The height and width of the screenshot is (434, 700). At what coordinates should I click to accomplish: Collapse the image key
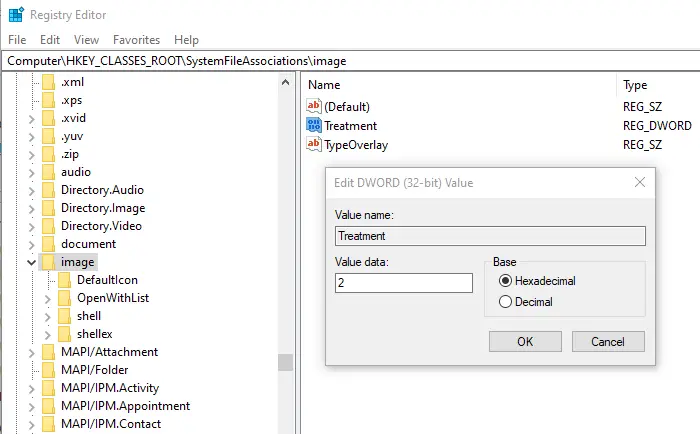tap(31, 262)
